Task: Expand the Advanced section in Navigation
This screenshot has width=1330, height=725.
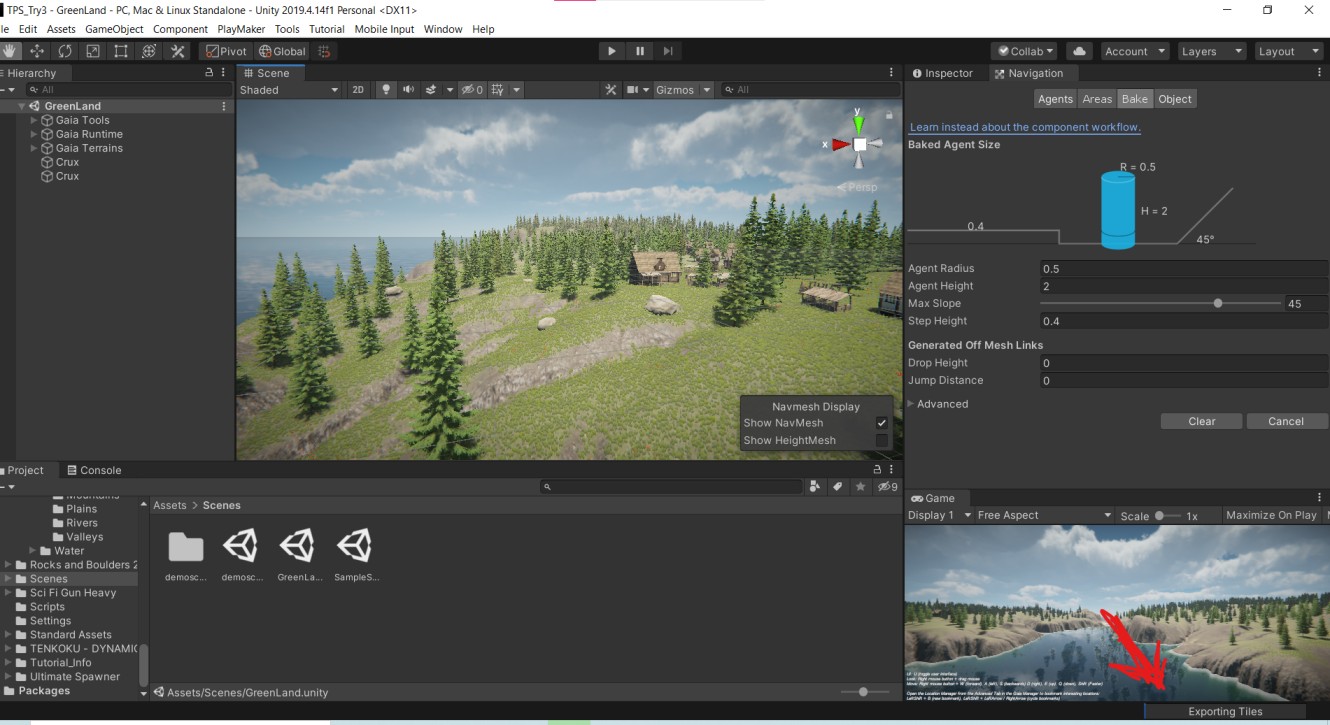Action: point(912,404)
